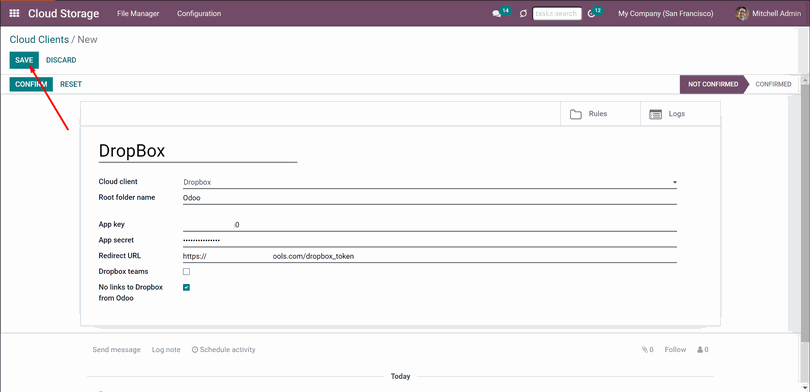Screen dimensions: 810x392
Task: Open Mitchell Admin user menu
Action: point(768,13)
